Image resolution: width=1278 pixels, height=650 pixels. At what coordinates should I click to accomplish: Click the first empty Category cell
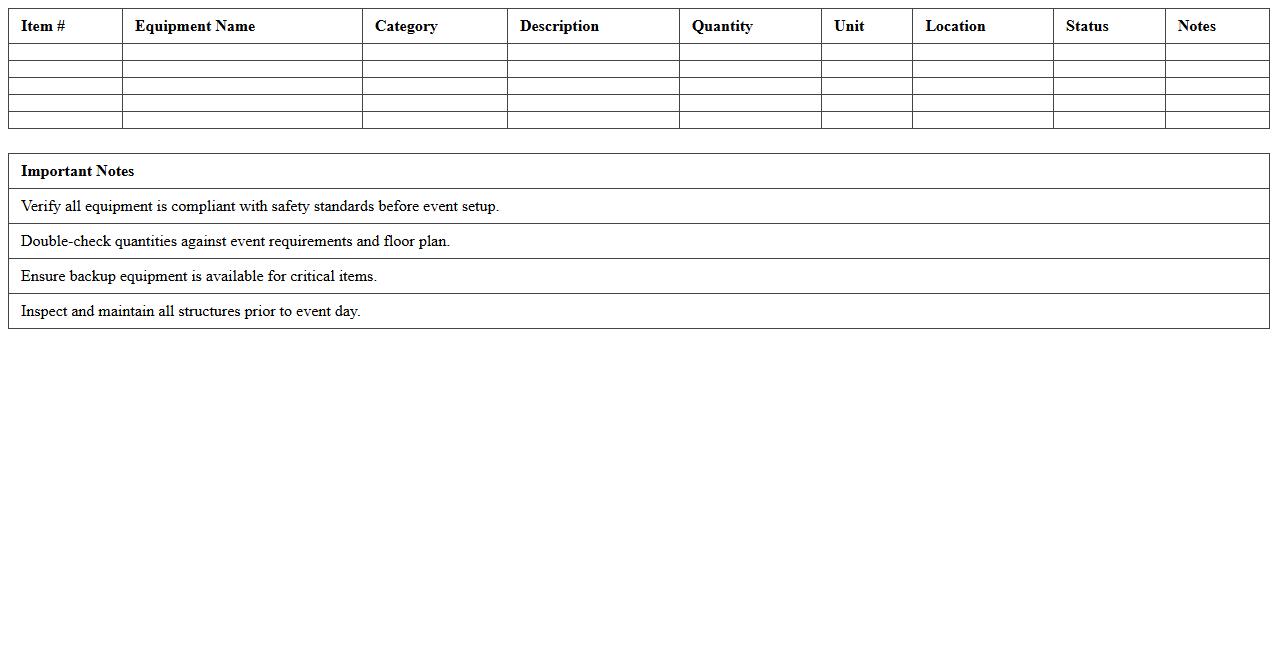(434, 51)
